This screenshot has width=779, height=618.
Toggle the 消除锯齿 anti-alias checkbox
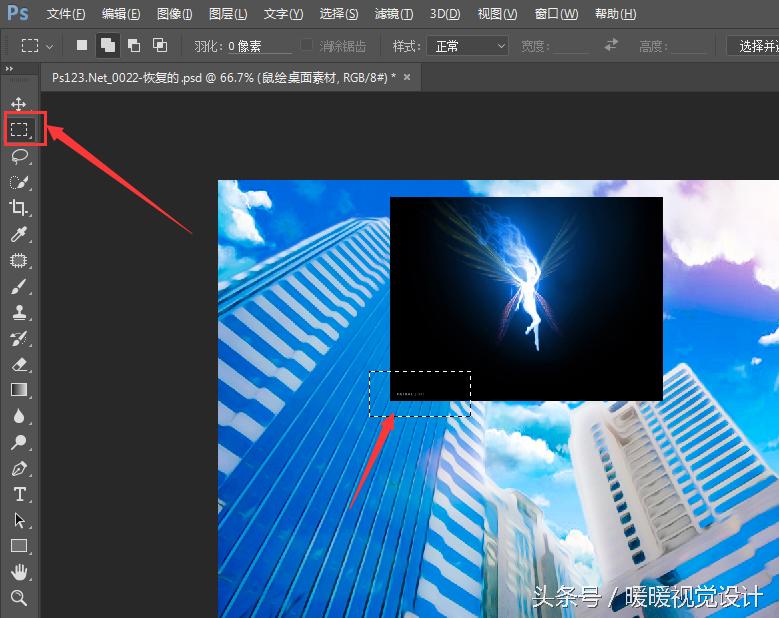coord(307,46)
